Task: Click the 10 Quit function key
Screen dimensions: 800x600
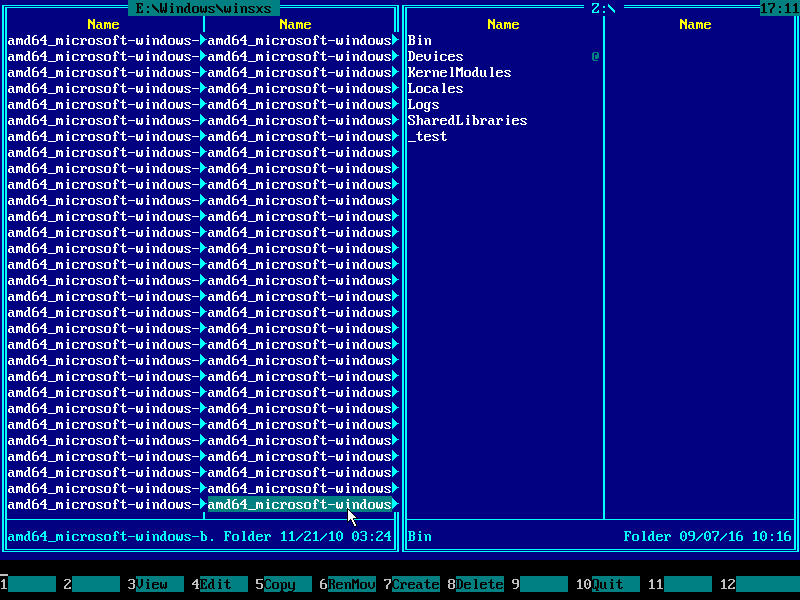Action: [x=608, y=584]
